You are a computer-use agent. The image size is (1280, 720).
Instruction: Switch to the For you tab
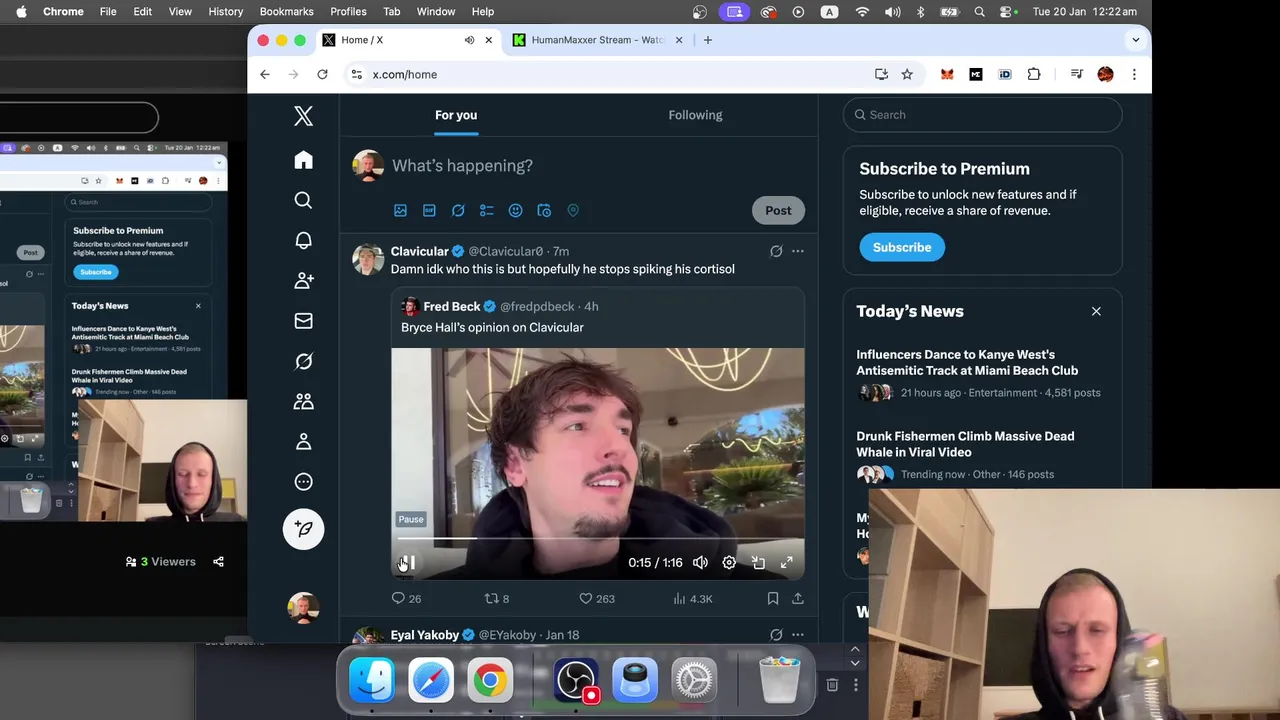pyautogui.click(x=456, y=115)
